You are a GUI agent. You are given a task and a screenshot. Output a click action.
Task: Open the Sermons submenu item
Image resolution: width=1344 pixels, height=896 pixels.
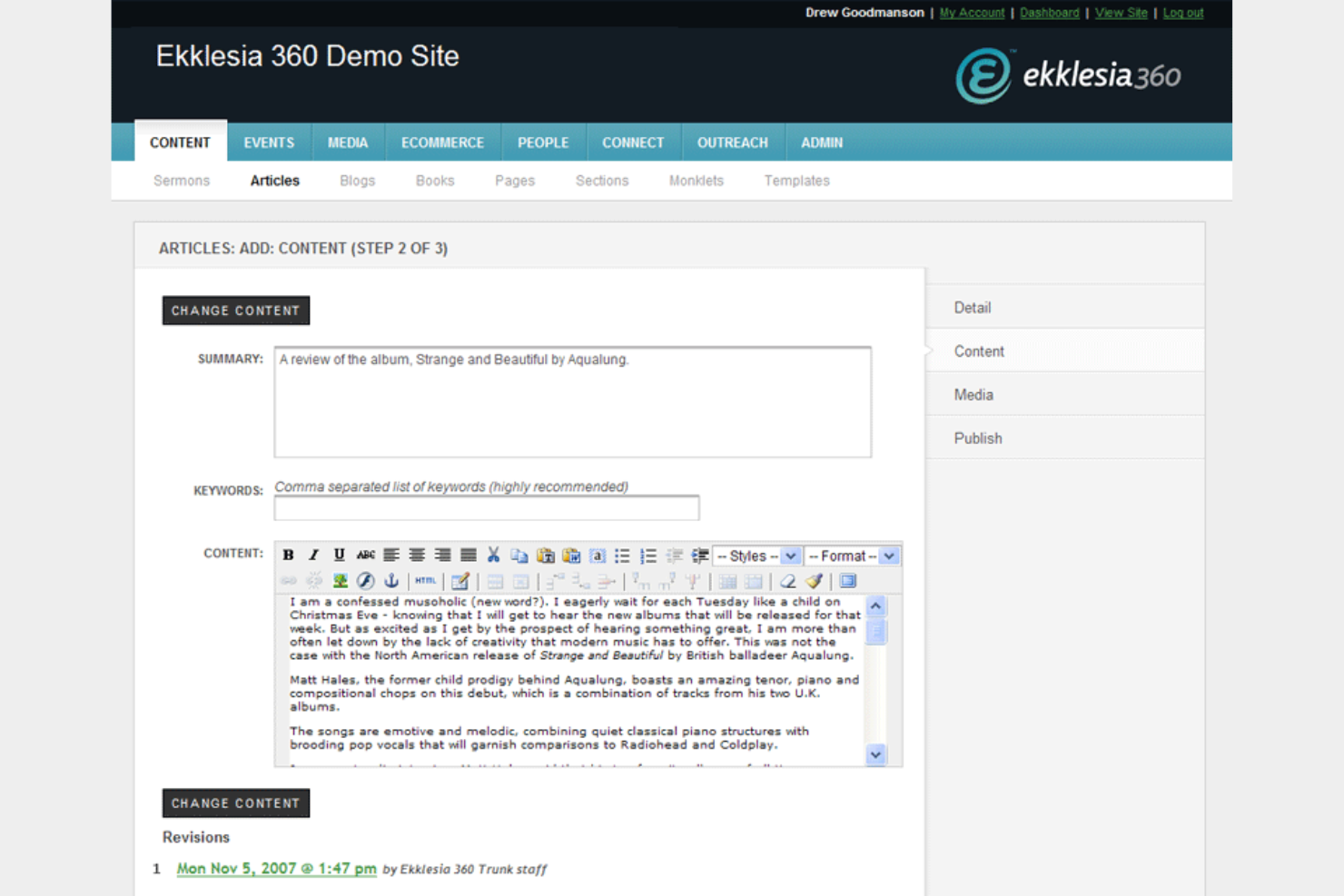182,181
